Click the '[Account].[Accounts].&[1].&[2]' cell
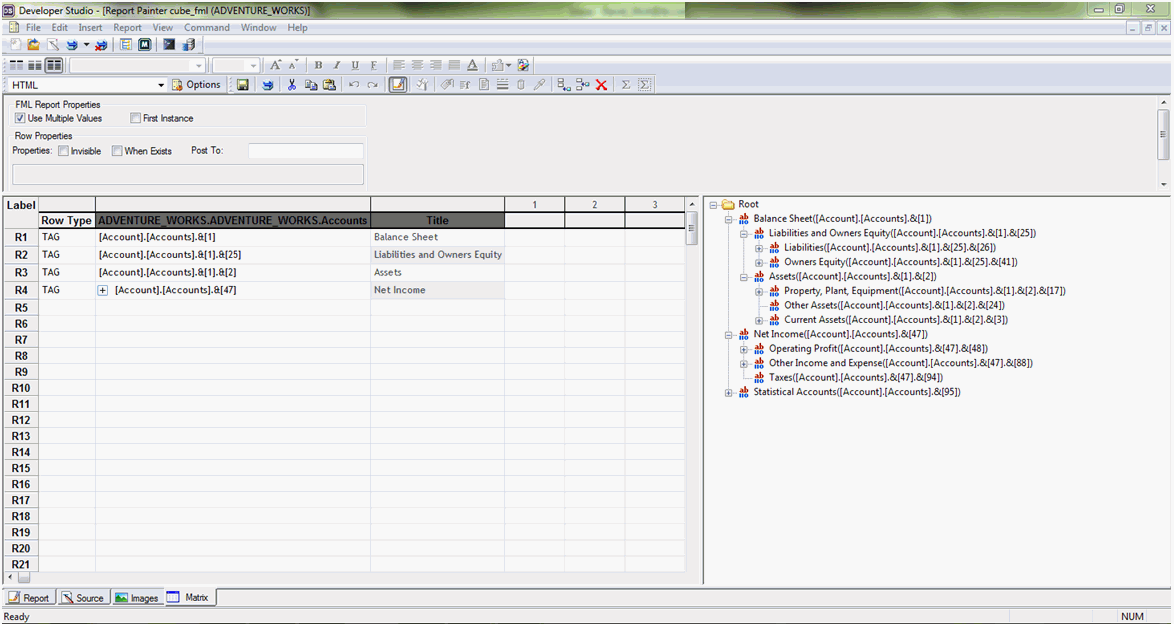This screenshot has width=1174, height=624. click(233, 273)
